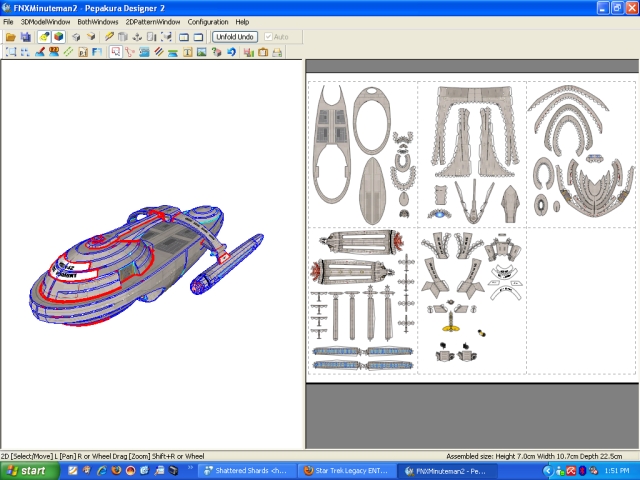
Task: Click the dashed frame fit icon
Action: (11, 52)
